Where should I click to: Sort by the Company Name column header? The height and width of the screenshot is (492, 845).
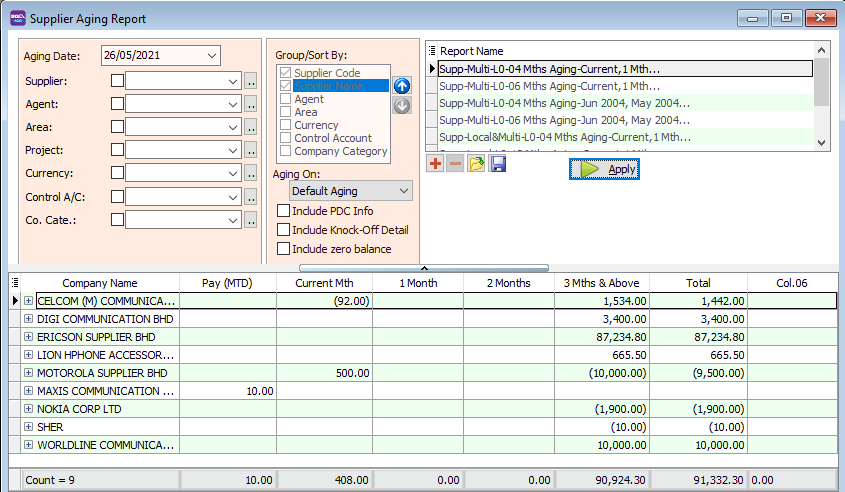pos(99,283)
